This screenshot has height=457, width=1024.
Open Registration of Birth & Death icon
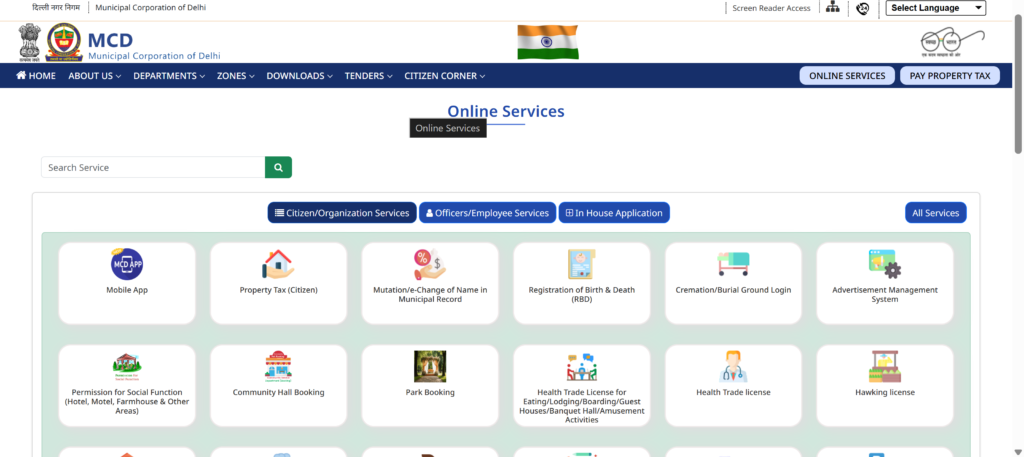pos(581,265)
